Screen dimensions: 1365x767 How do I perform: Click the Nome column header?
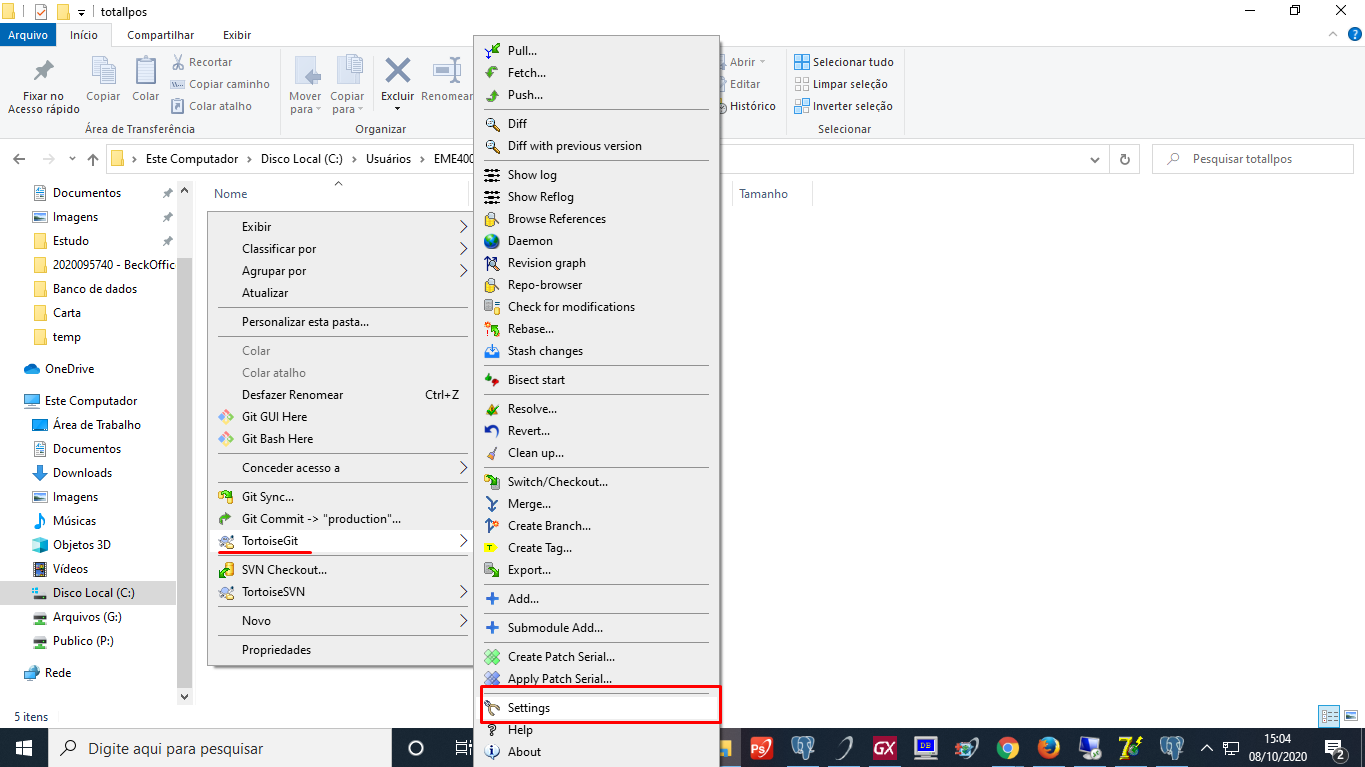231,194
